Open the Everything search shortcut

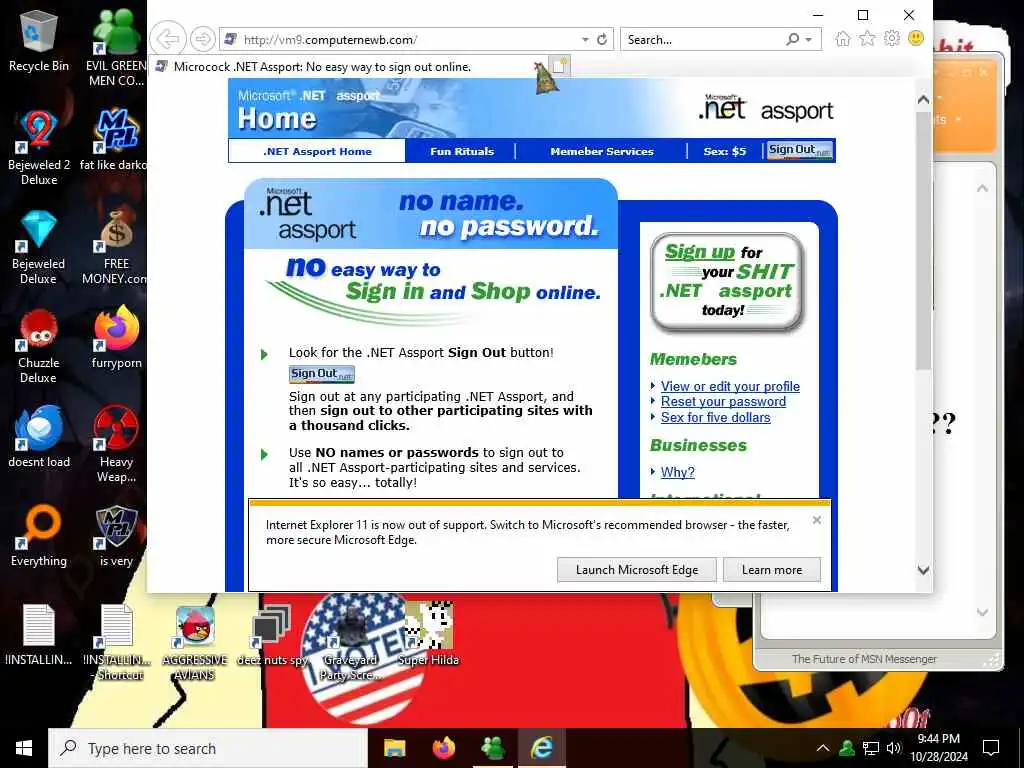[x=39, y=536]
